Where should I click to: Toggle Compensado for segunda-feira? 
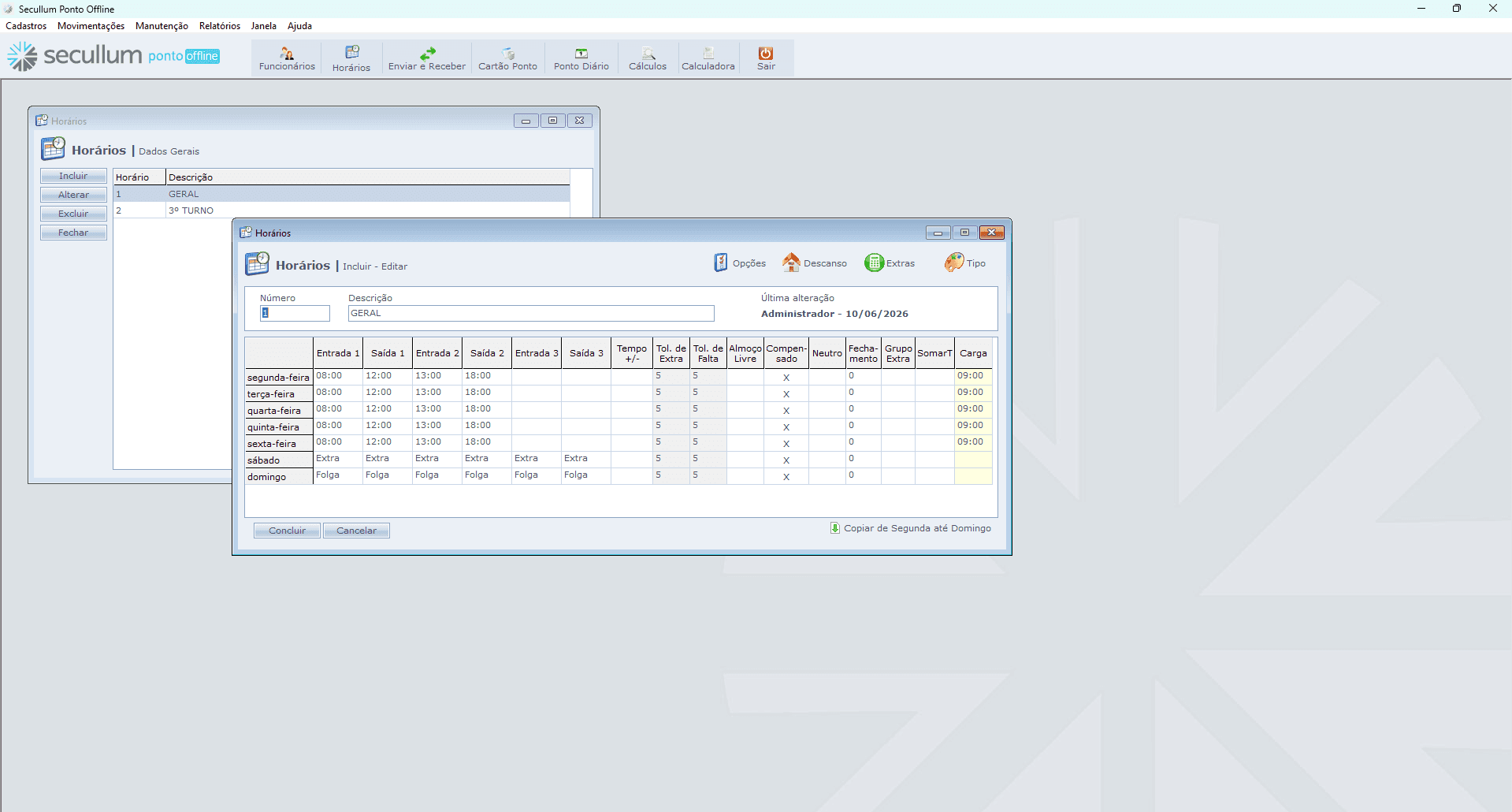[x=786, y=377]
